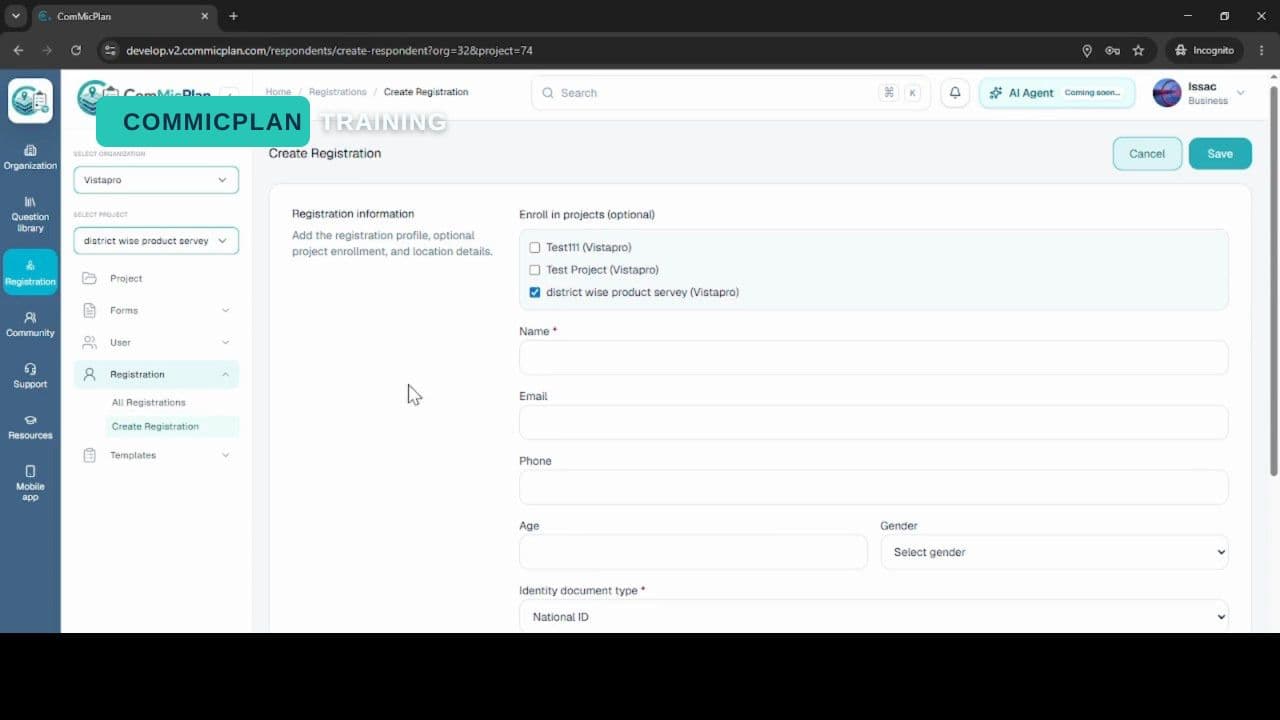The height and width of the screenshot is (720, 1280).
Task: Open the Vistapro organization dropdown
Action: (x=156, y=180)
